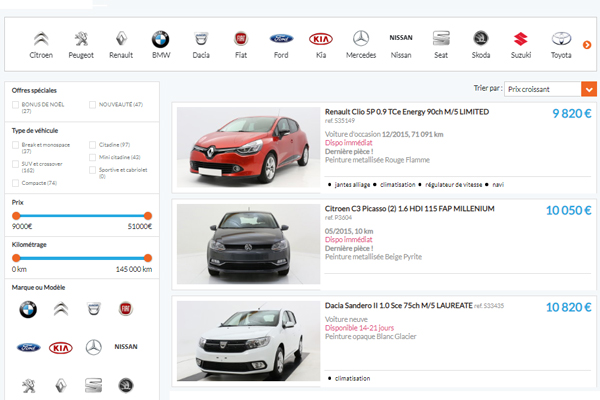Click the 10 820 € price
Viewport: 600px width, 400px height.
(568, 307)
